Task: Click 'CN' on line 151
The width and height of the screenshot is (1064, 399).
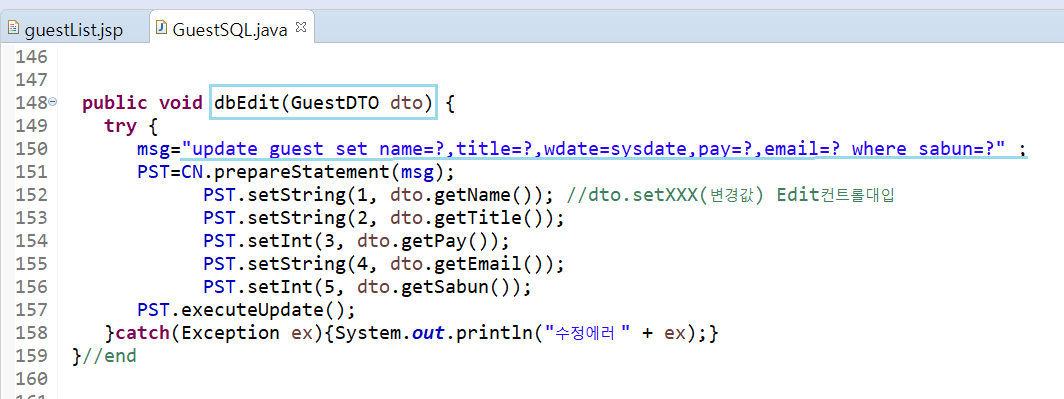Action: pyautogui.click(x=193, y=172)
